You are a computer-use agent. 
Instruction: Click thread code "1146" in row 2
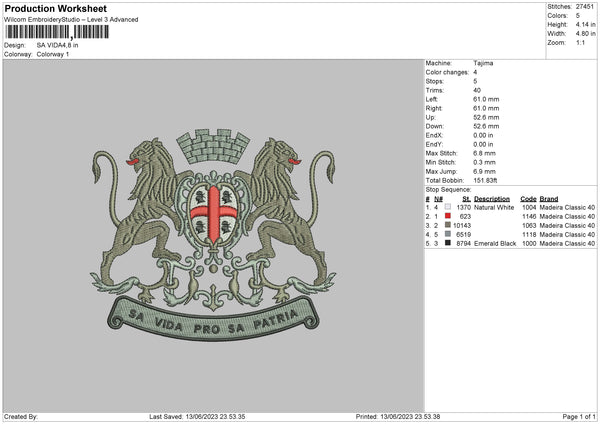coord(529,217)
